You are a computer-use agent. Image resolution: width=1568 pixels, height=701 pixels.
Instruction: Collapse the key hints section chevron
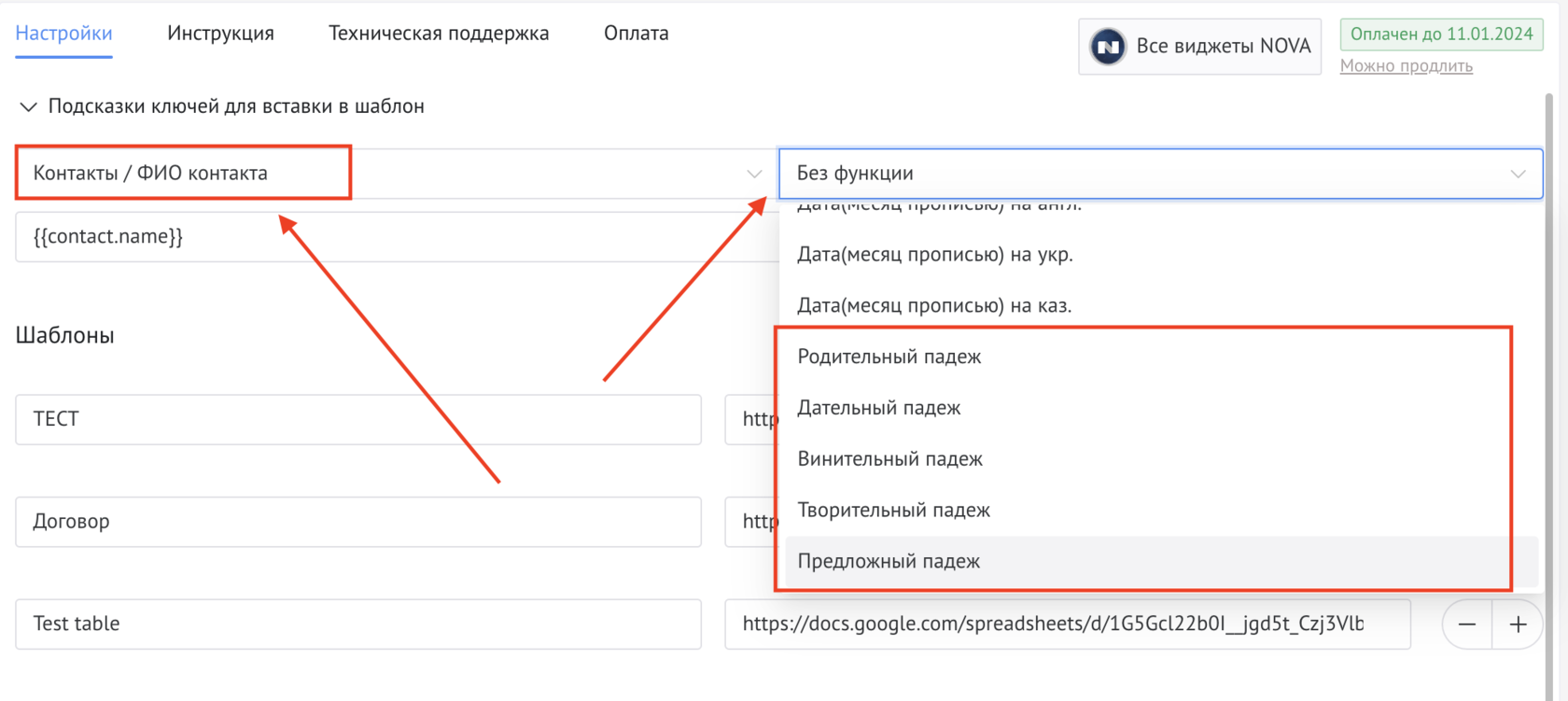point(28,107)
